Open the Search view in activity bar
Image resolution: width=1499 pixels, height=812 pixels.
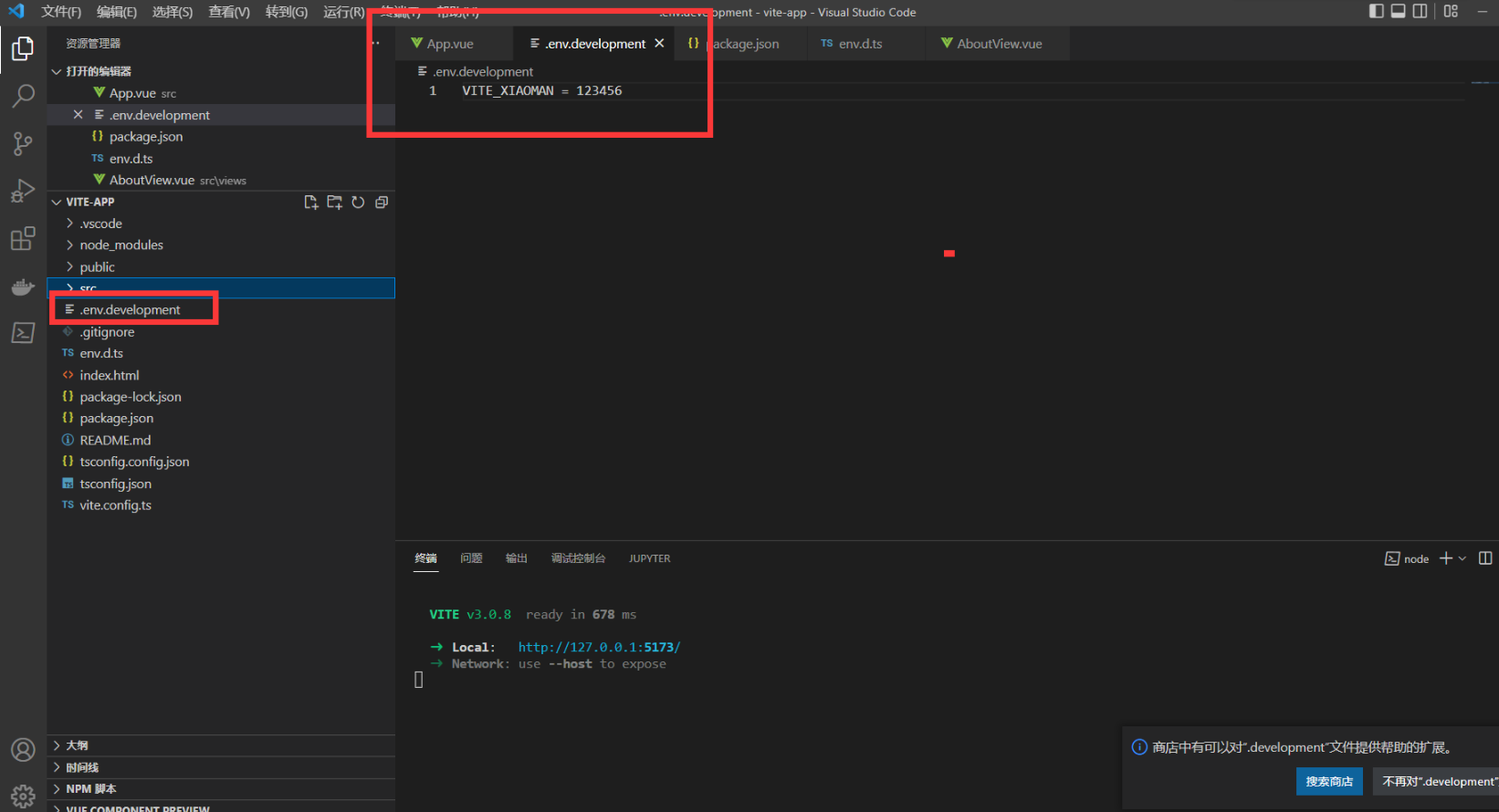[23, 96]
